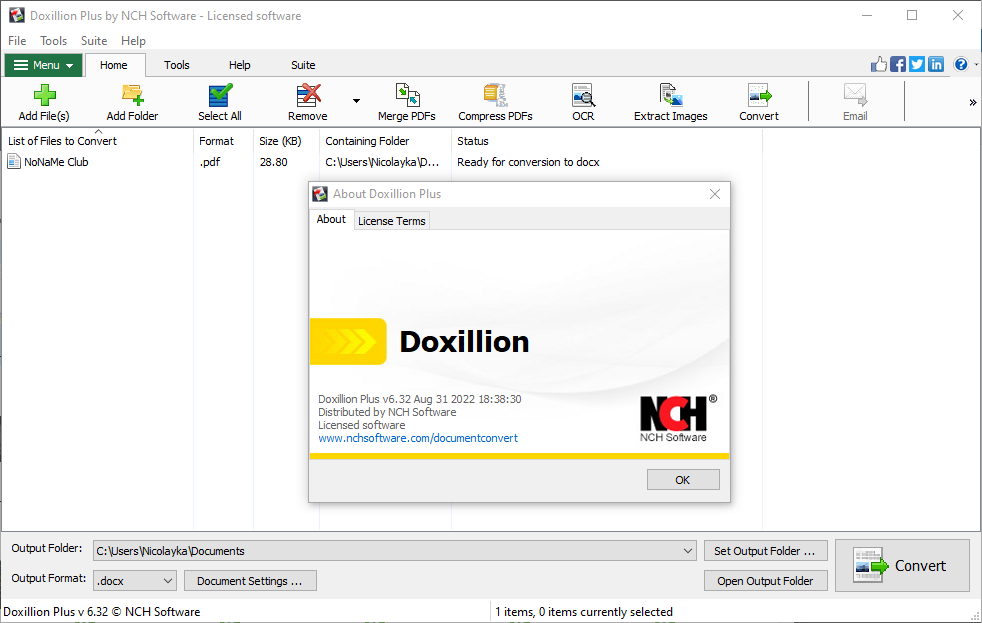The width and height of the screenshot is (982, 623).
Task: Sort by the Size (KB) column header
Action: (286, 141)
